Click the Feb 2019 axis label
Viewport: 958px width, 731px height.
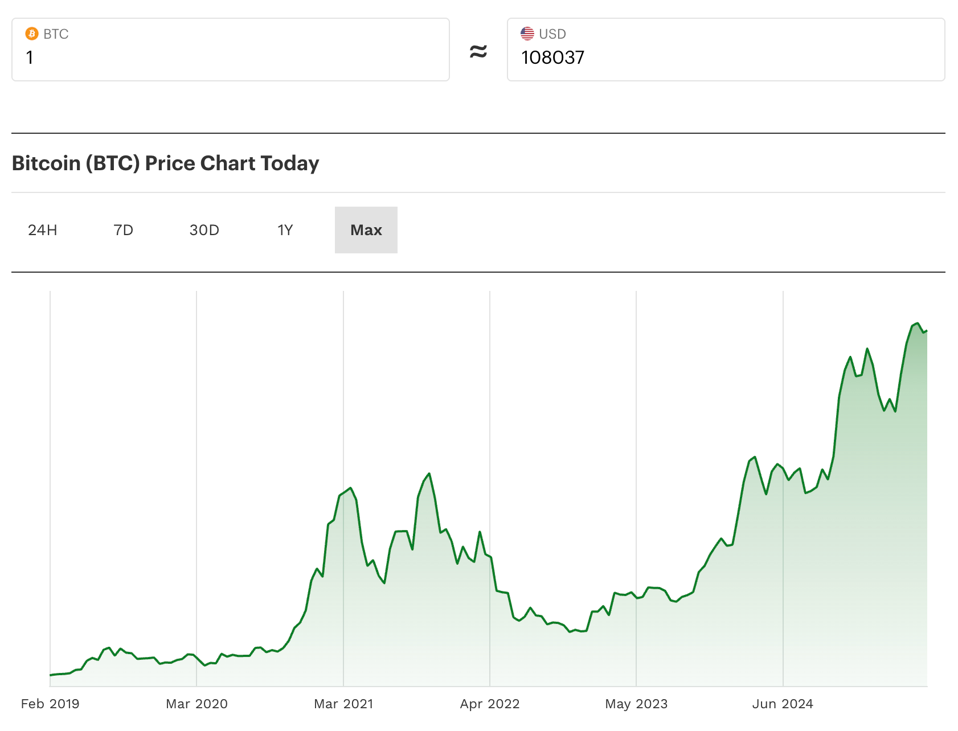click(50, 704)
